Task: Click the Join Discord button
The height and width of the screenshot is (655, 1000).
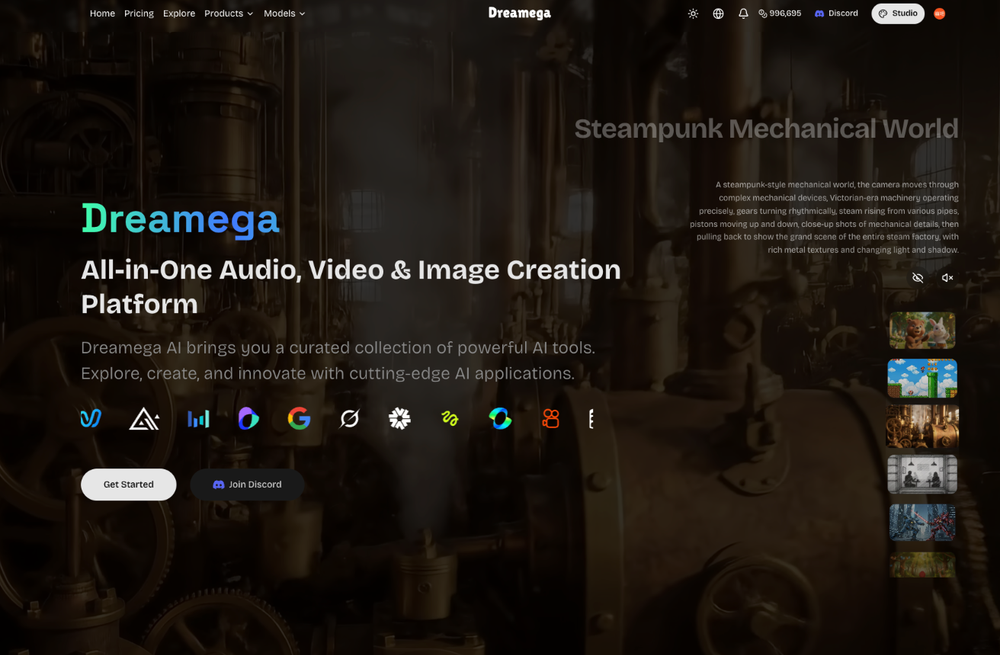Action: coord(247,485)
